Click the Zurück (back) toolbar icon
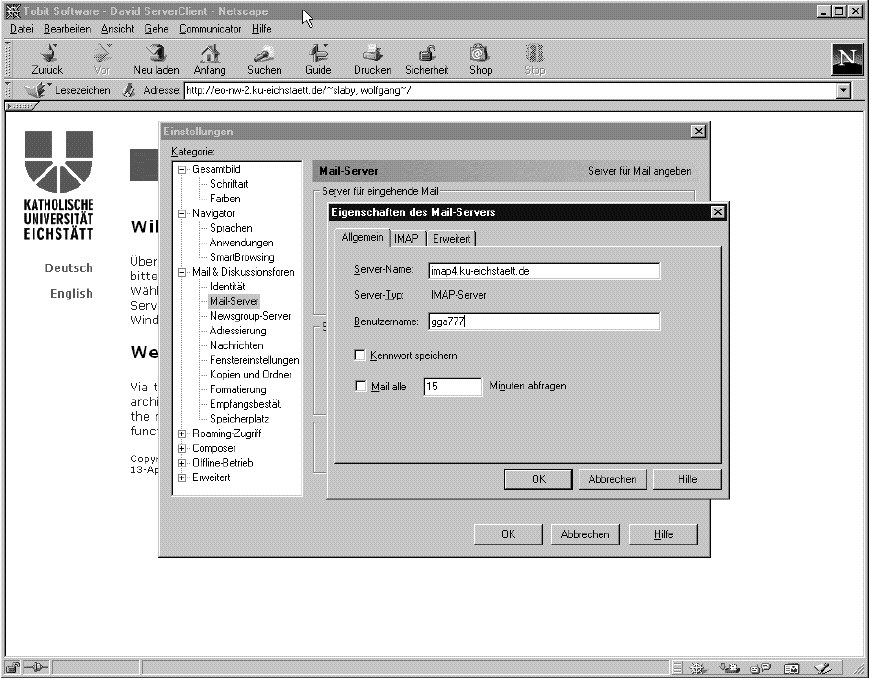The width and height of the screenshot is (872, 680). point(48,53)
